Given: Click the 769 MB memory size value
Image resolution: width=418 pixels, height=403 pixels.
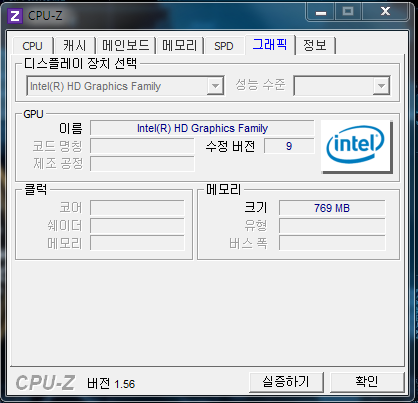Looking at the screenshot, I should pos(332,208).
